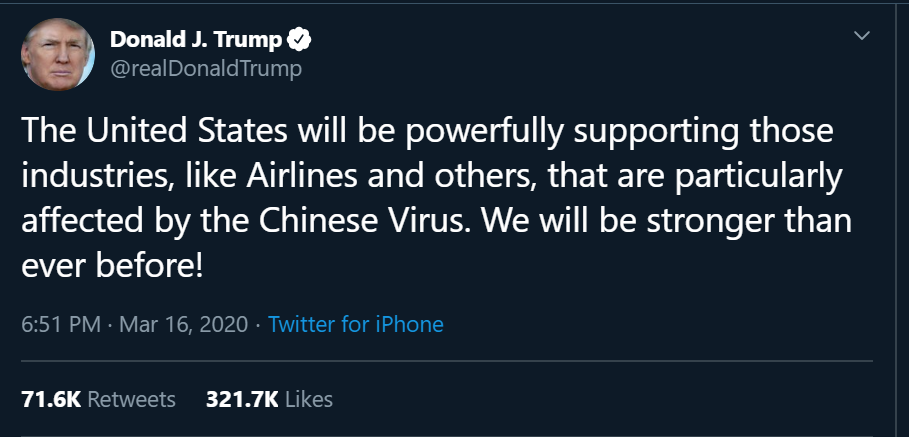Expand the tweet options chevron
This screenshot has height=437, width=909.
pyautogui.click(x=859, y=37)
